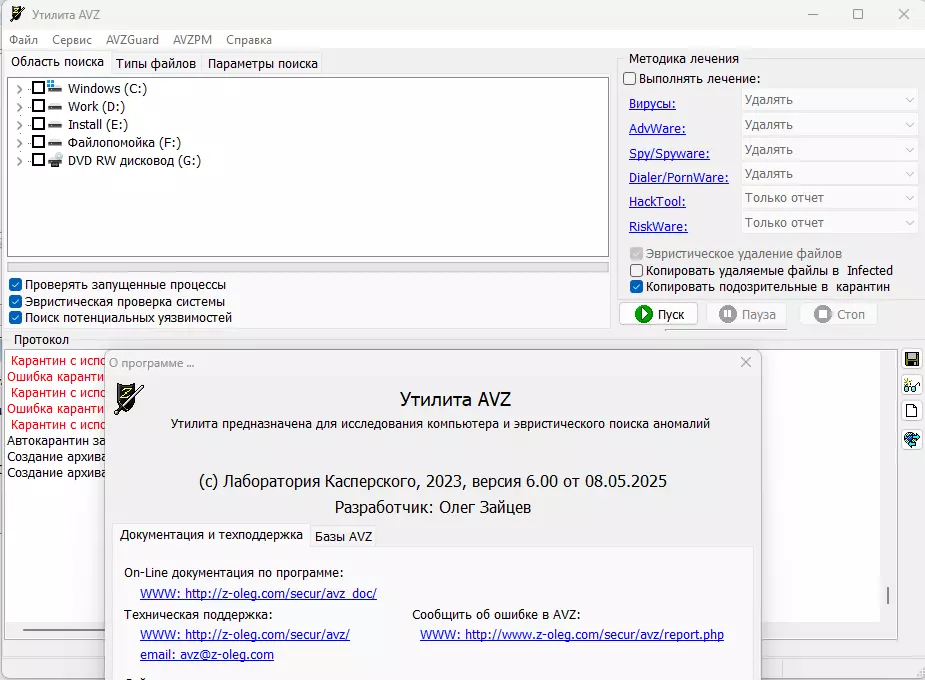Open the RiskWare action dropdown
The height and width of the screenshot is (680, 925).
click(x=829, y=223)
